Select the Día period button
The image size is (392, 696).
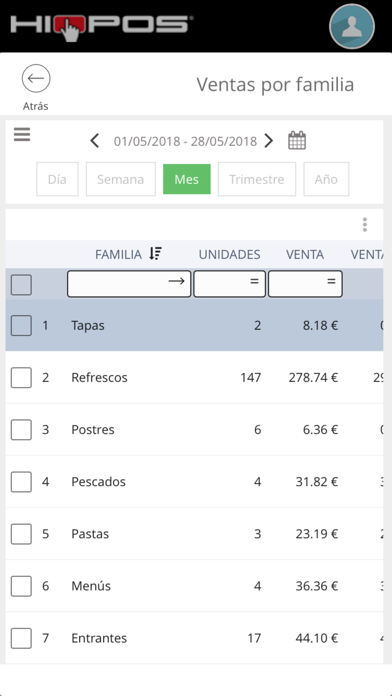pos(57,179)
